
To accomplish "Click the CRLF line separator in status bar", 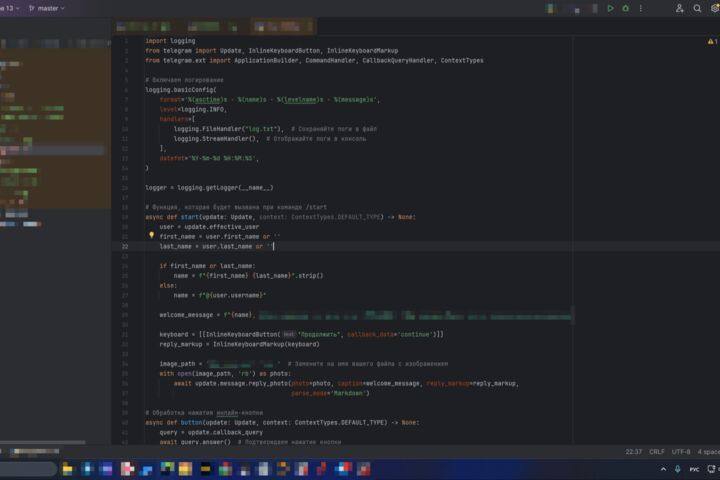I will click(657, 452).
